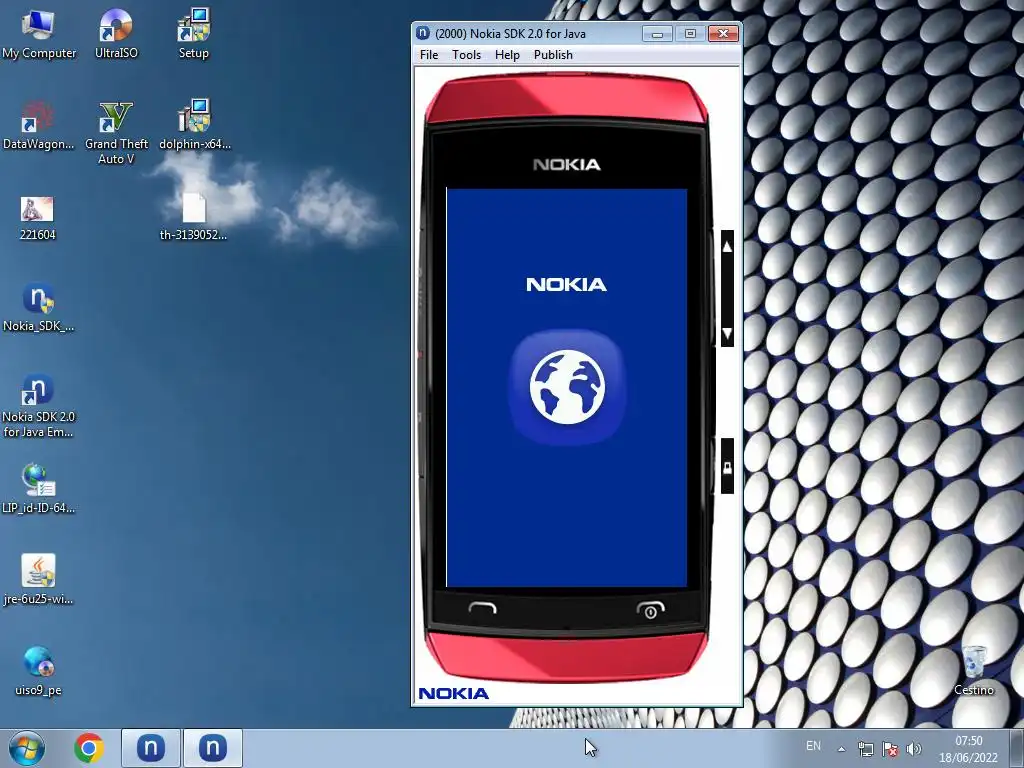Screen dimensions: 1024x768
Task: Click the blue NOKIA logo in the window footer
Action: click(x=454, y=694)
